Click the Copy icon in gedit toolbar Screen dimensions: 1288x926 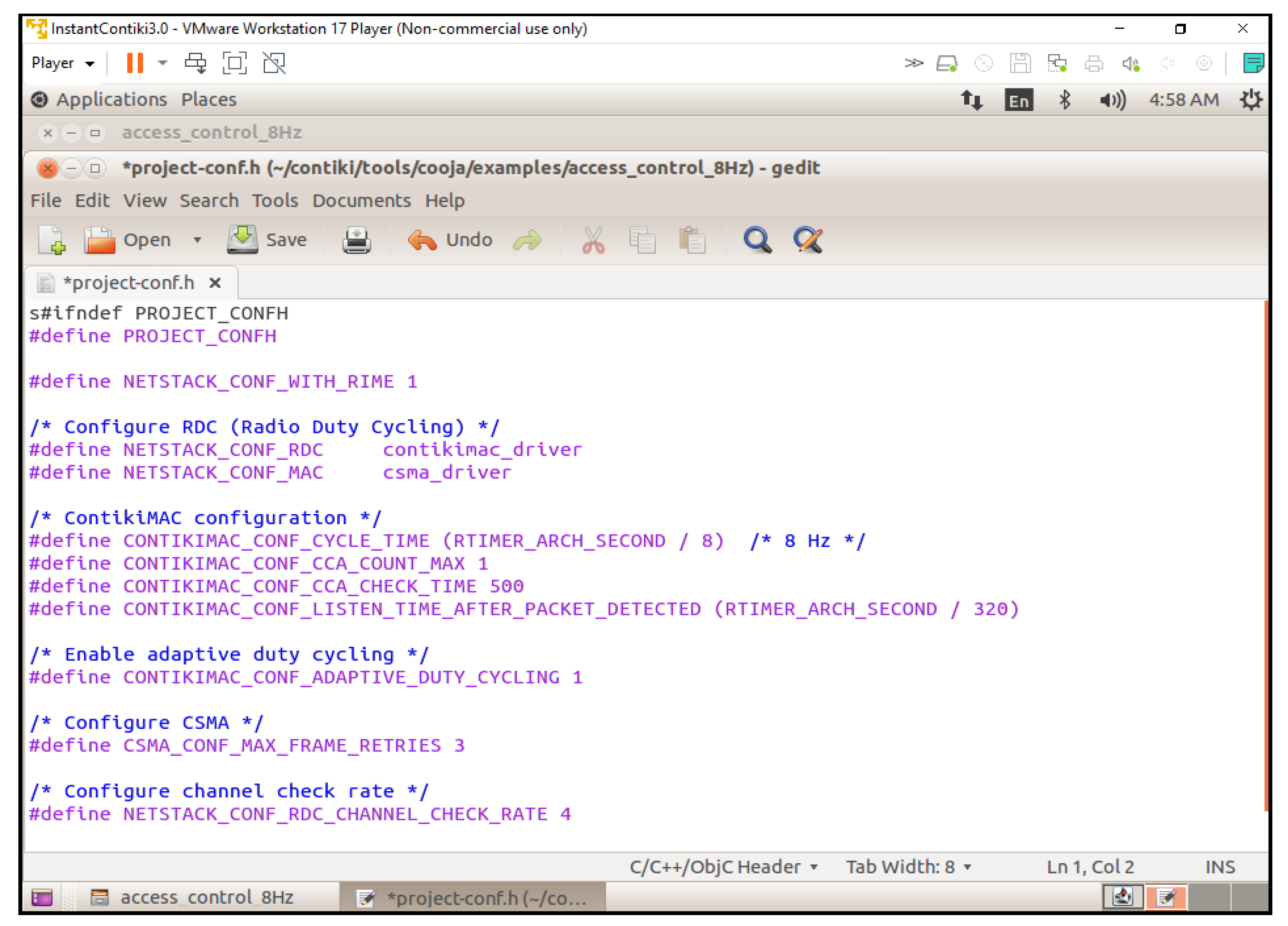tap(642, 239)
